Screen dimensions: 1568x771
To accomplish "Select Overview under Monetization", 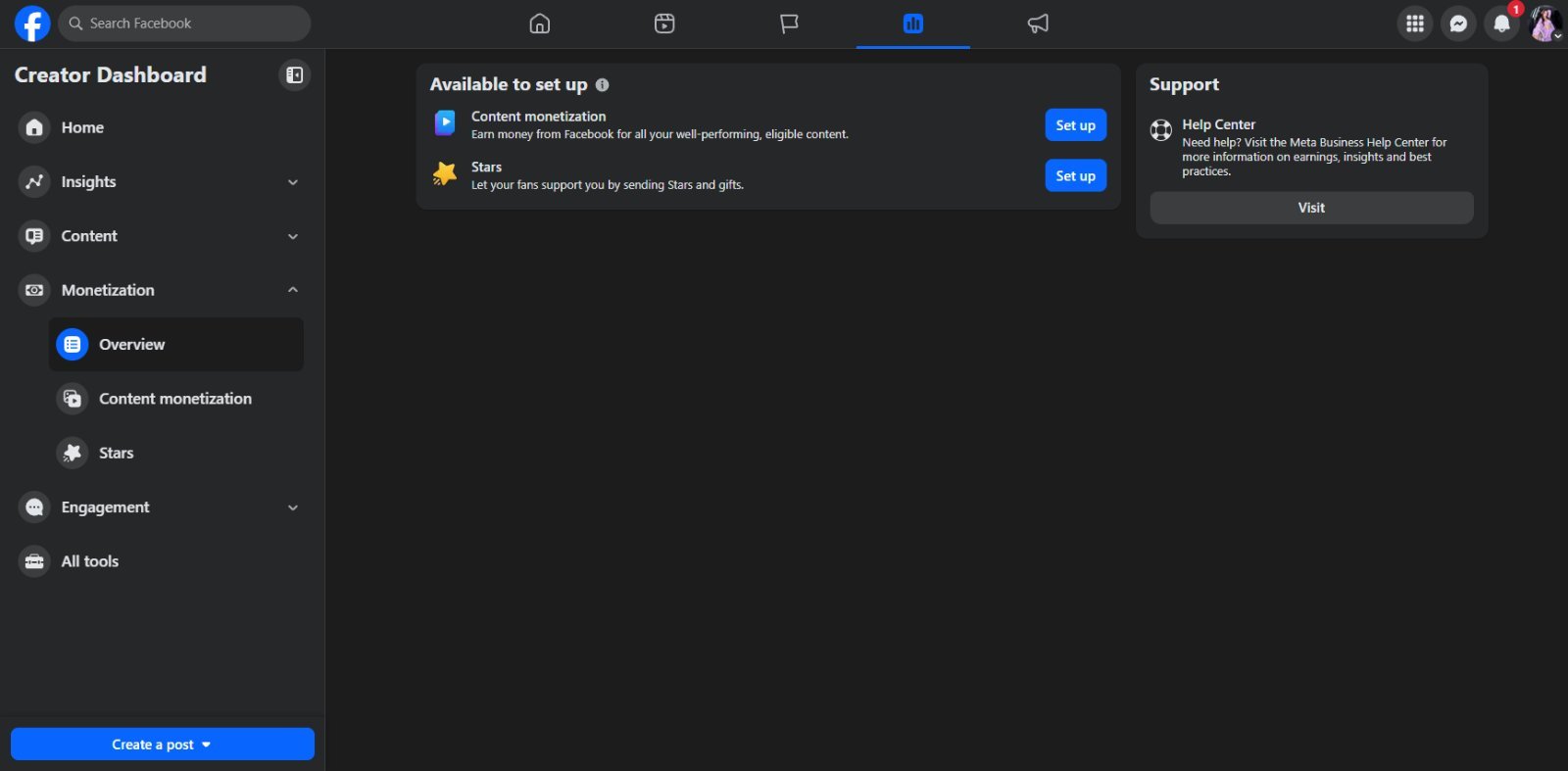I will 176,345.
